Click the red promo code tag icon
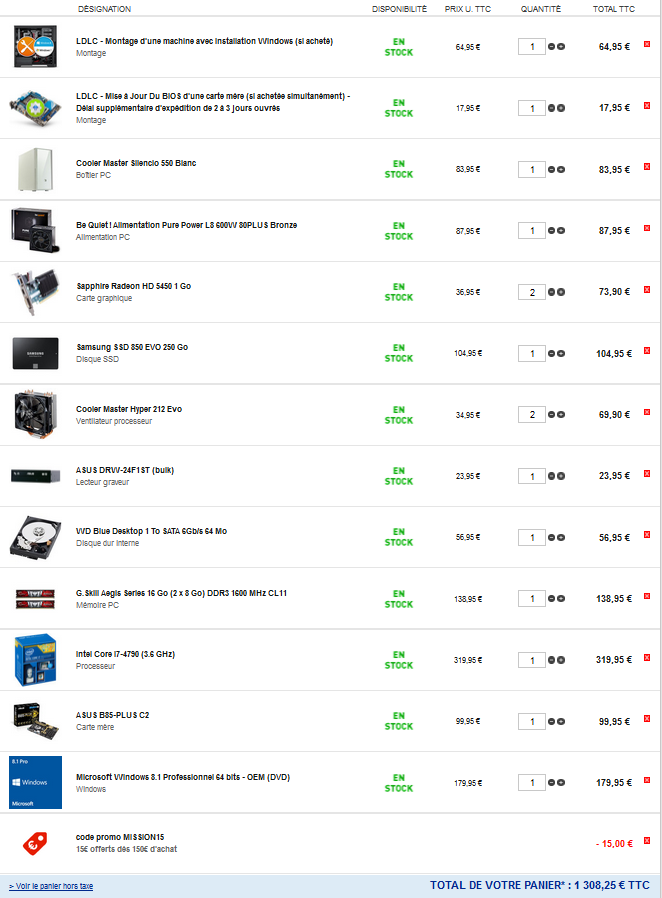 (35, 844)
